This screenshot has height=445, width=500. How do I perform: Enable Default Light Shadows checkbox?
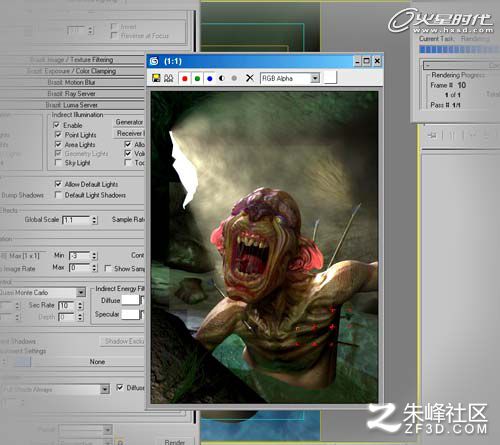pos(58,195)
